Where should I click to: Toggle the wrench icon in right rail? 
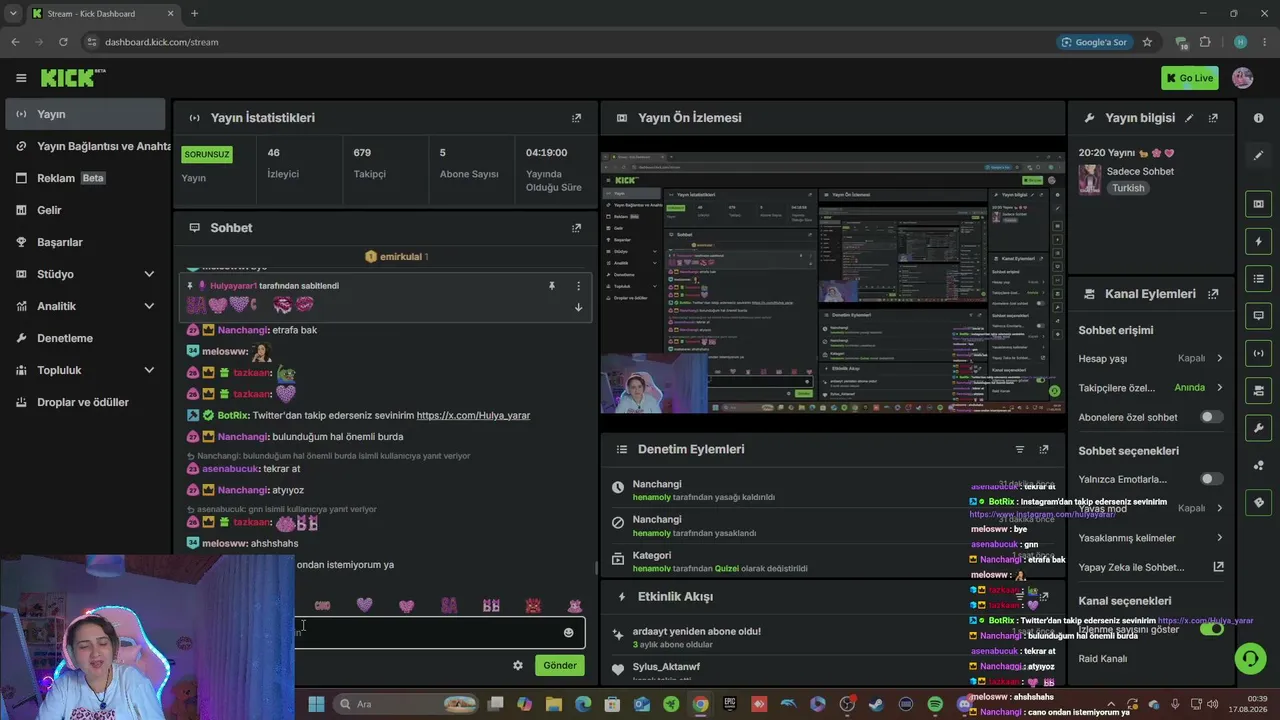pos(1258,428)
